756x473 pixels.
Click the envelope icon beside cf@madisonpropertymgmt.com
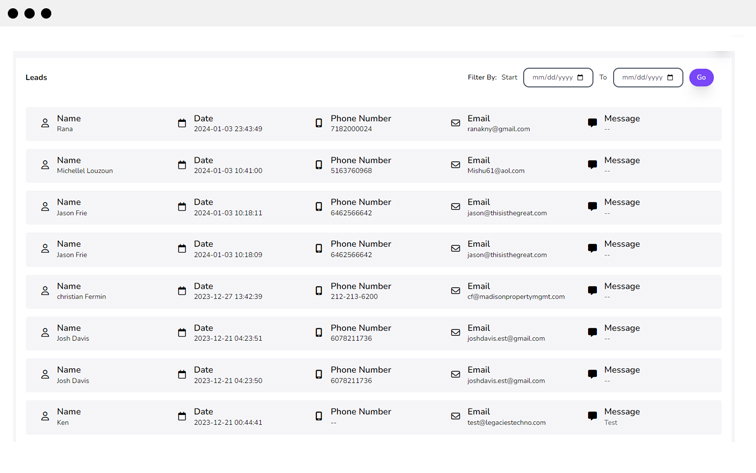455,291
